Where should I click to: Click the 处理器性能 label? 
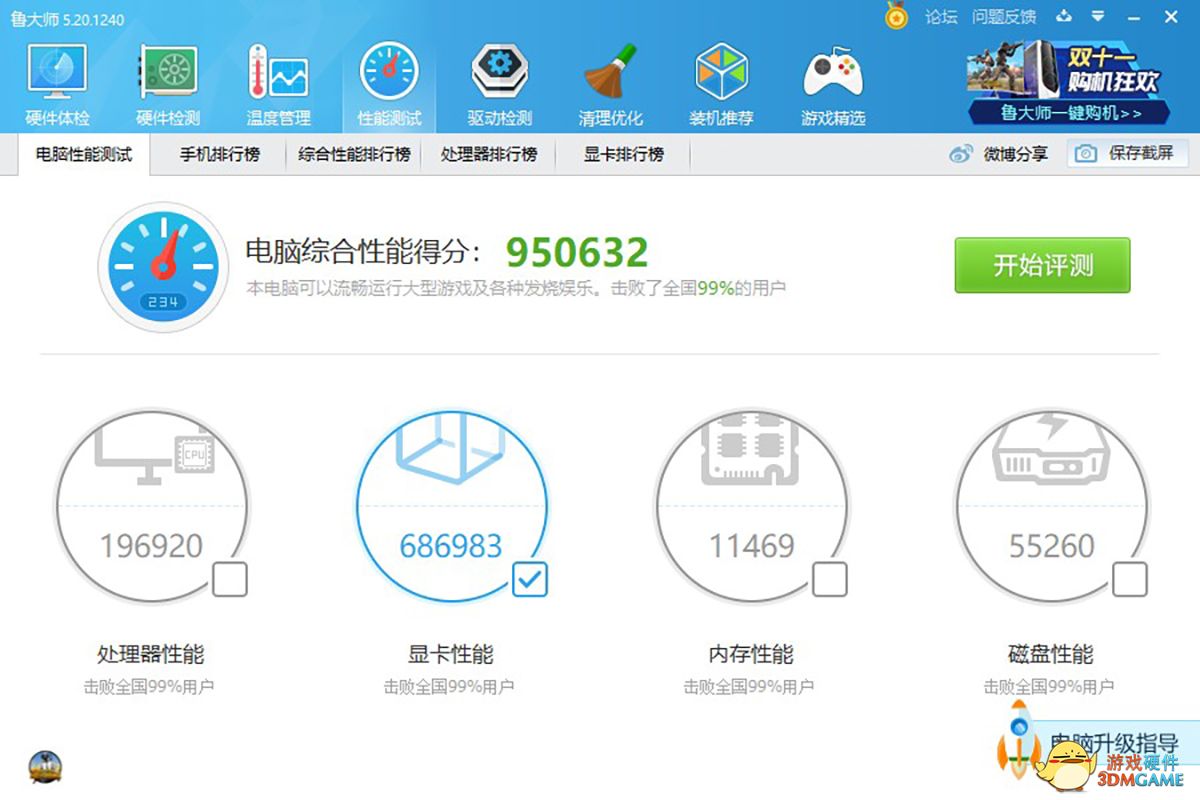click(x=151, y=654)
